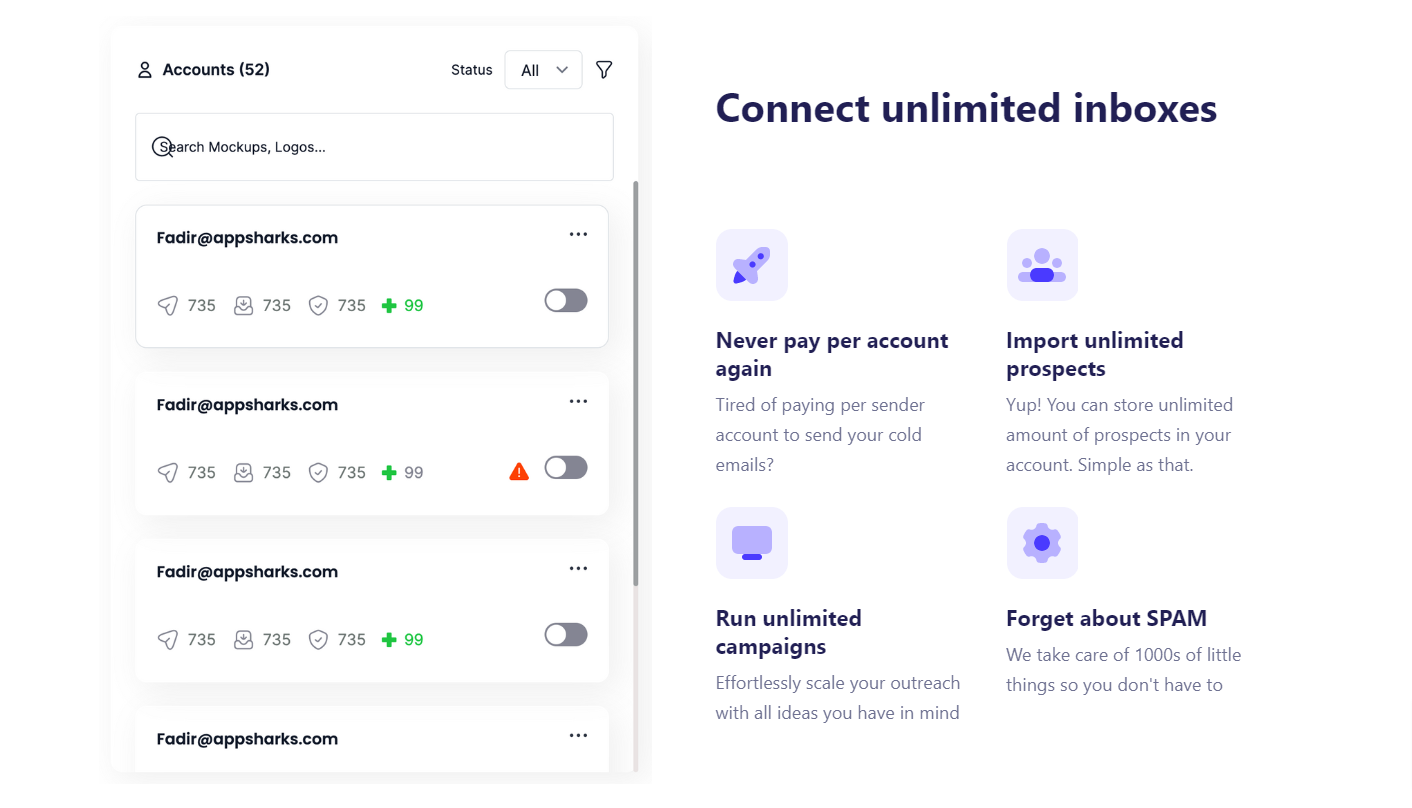Image resolution: width=1412 pixels, height=808 pixels.
Task: Click the shield icon on first card
Action: [x=318, y=306]
